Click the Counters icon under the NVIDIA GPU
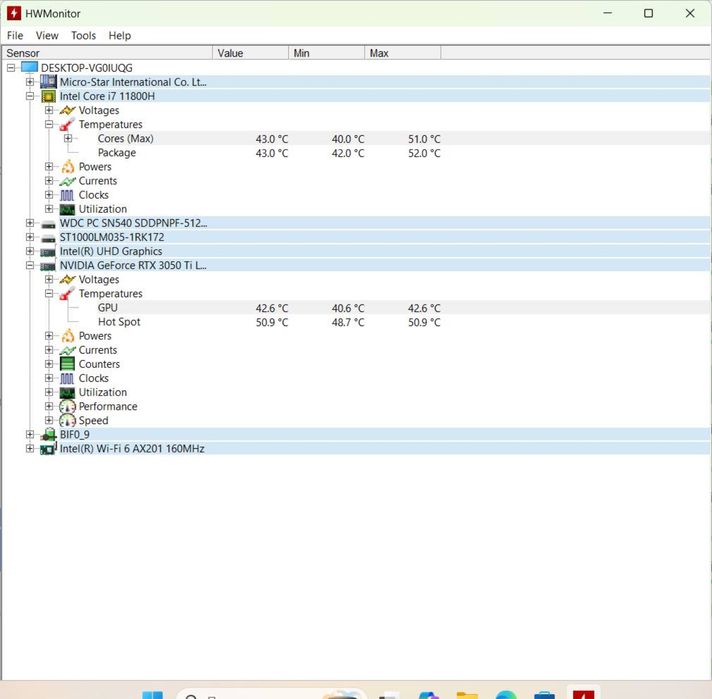 [x=67, y=364]
